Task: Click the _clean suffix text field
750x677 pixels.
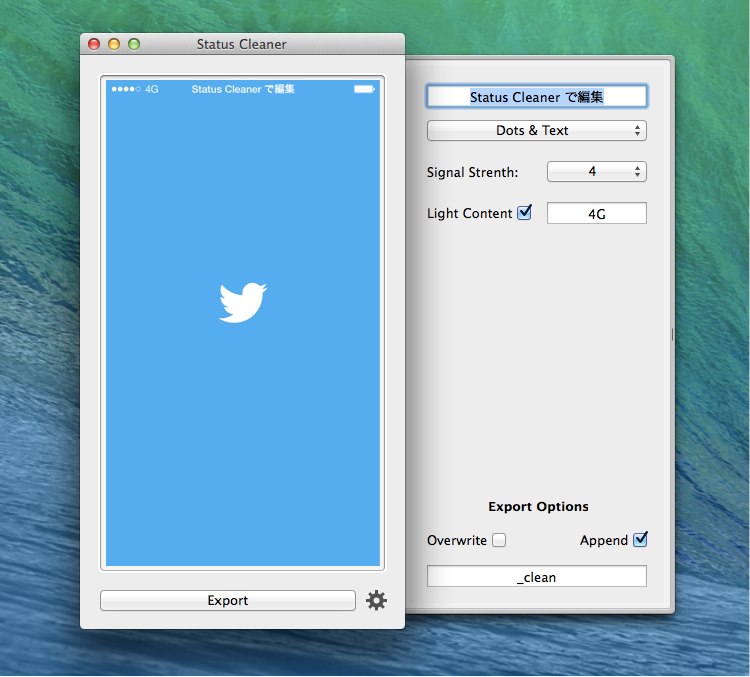Action: coord(537,577)
